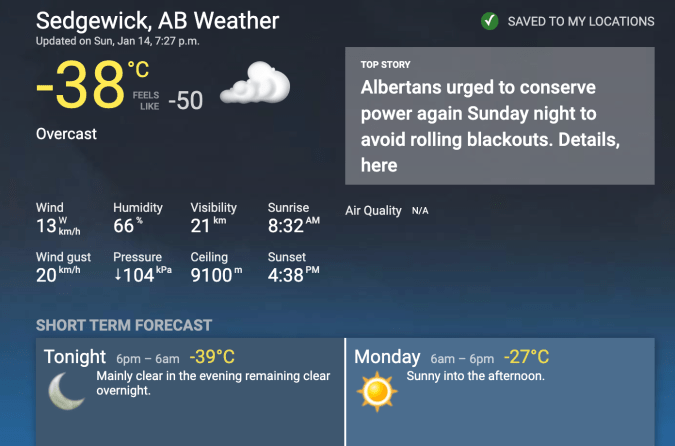Switch units via the °C symbol
675x446 pixels.
coord(138,69)
